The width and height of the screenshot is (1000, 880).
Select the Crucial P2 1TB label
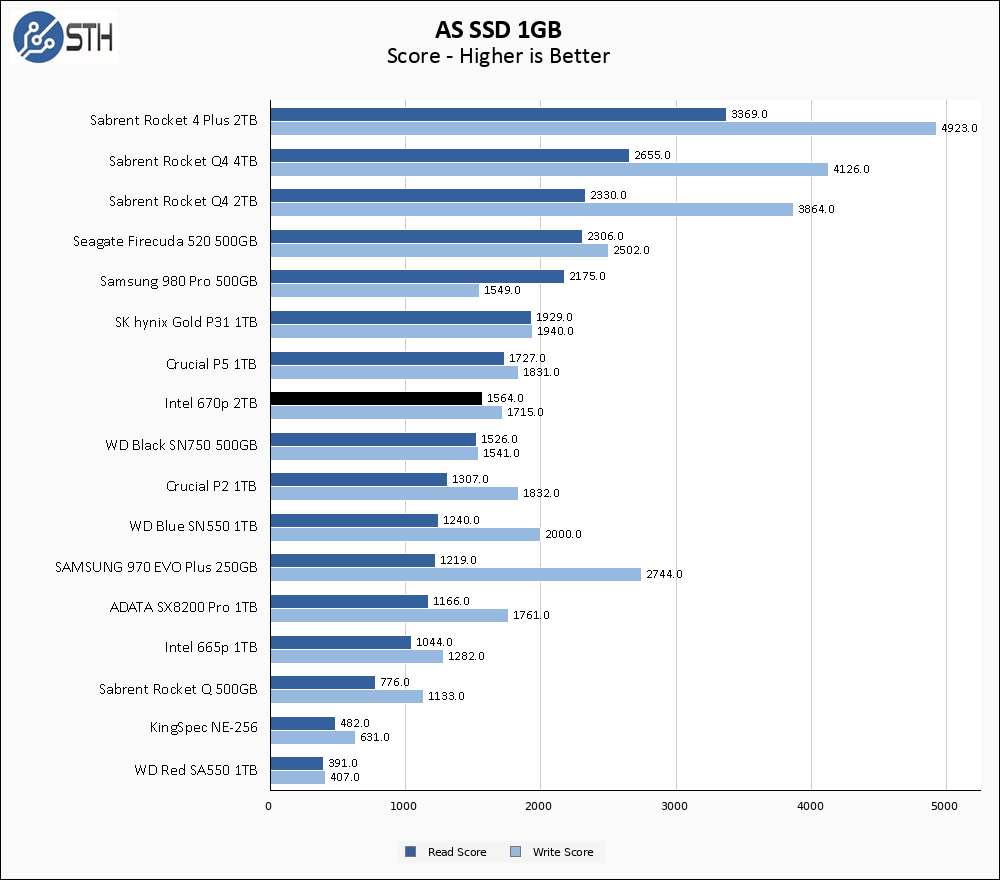211,487
